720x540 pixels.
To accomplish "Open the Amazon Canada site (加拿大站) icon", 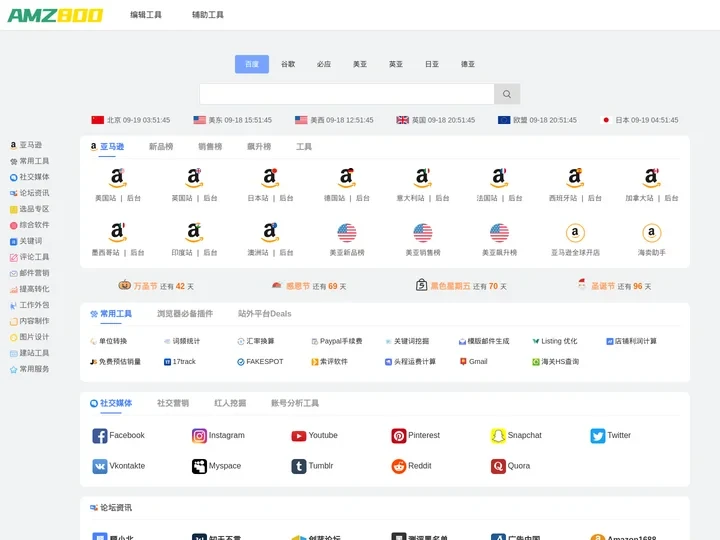I will pyautogui.click(x=651, y=178).
